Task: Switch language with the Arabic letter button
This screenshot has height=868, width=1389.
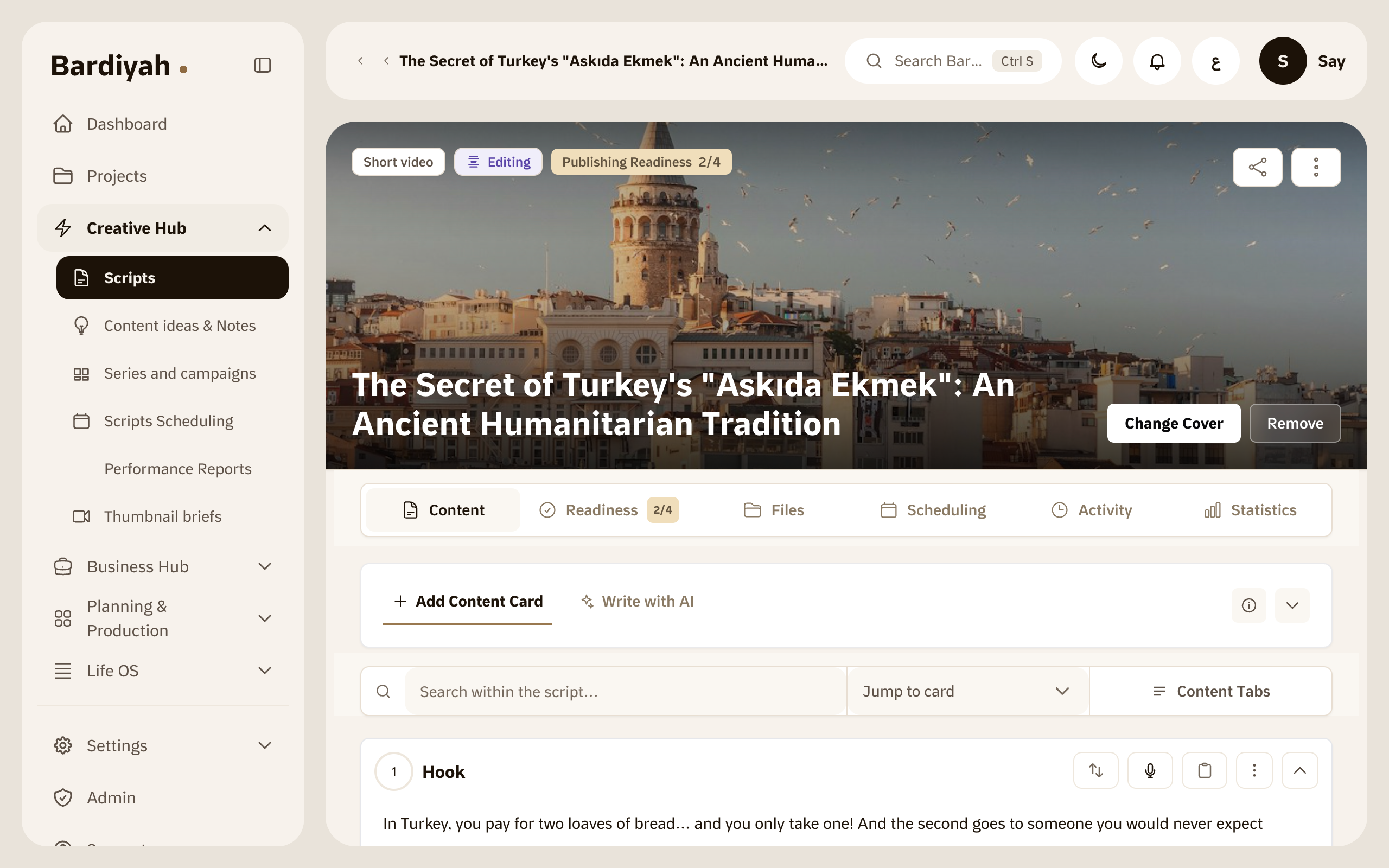Action: [1216, 61]
